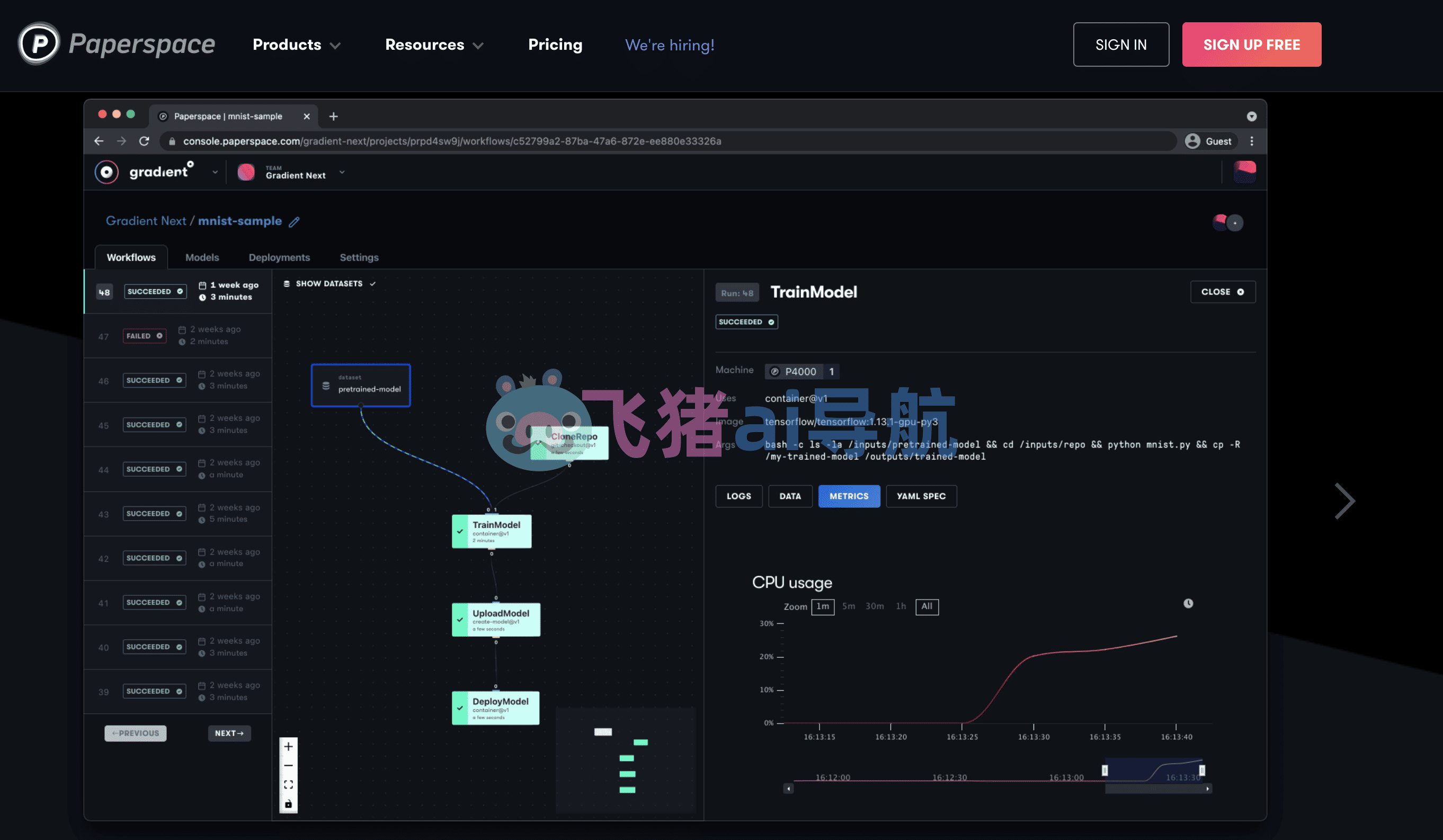Click the We're hiring! link
Viewport: 1443px width, 840px height.
(x=670, y=44)
